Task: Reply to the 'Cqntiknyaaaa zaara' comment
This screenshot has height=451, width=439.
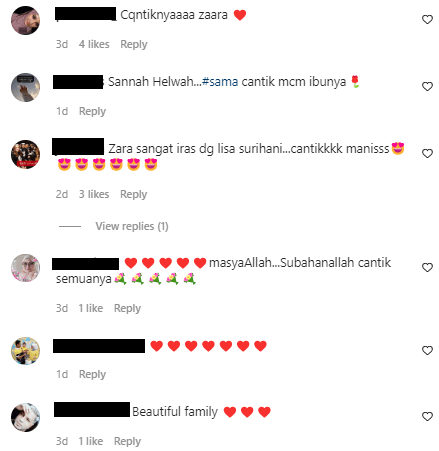Action: pos(134,44)
